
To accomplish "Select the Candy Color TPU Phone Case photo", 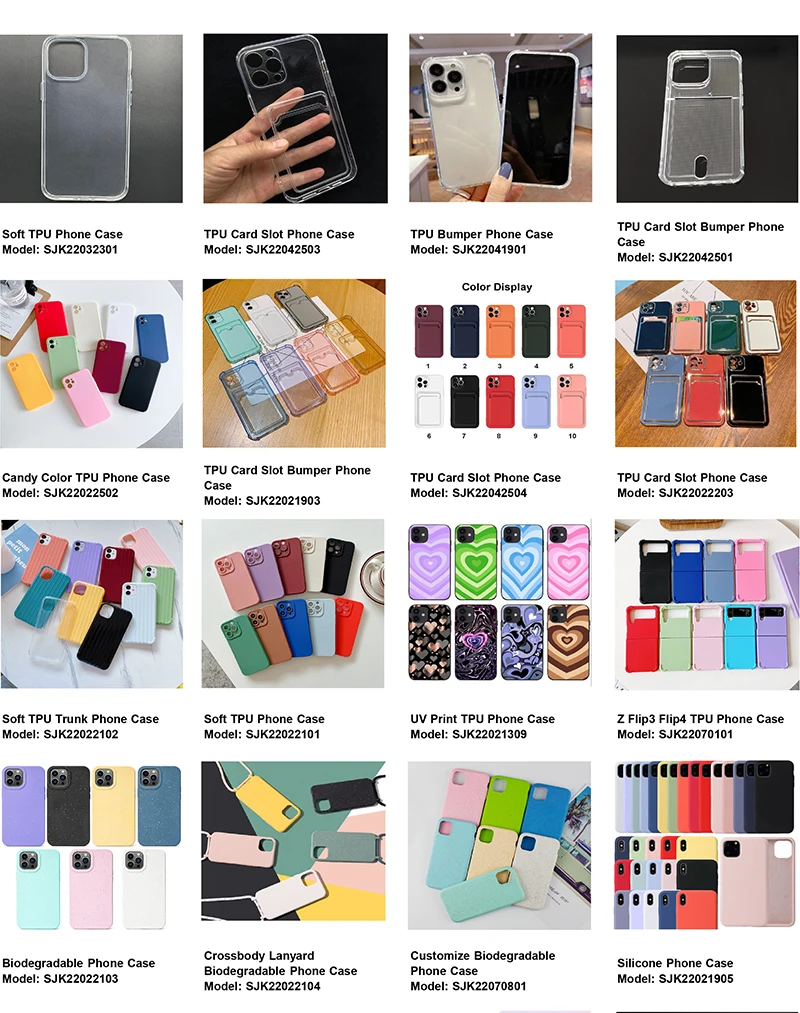I will pos(91,364).
